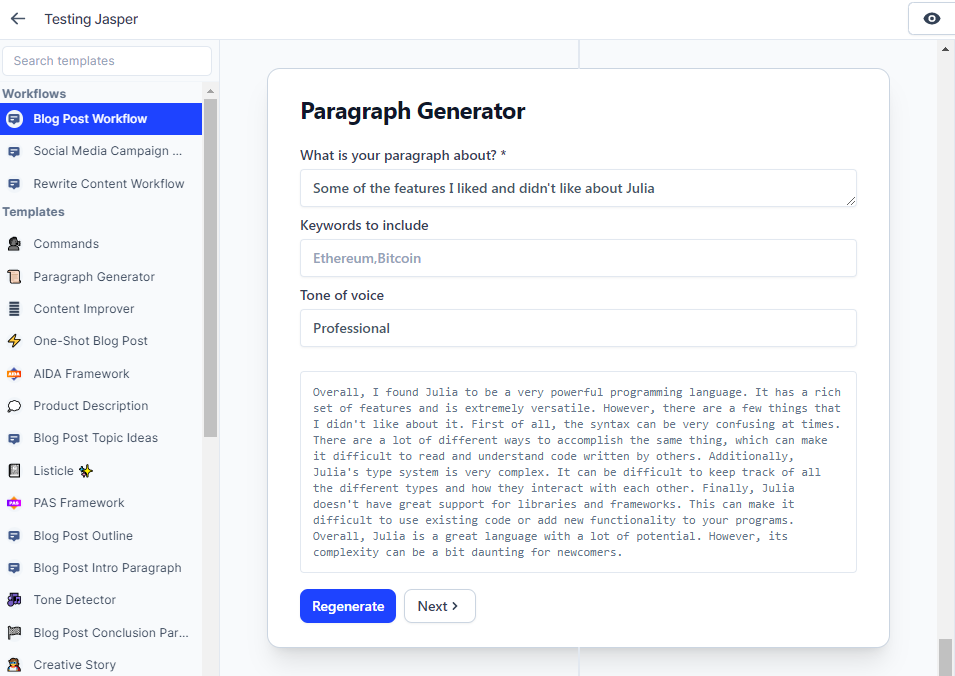This screenshot has height=676, width=955.
Task: Click the Templates section header
Action: pos(33,212)
